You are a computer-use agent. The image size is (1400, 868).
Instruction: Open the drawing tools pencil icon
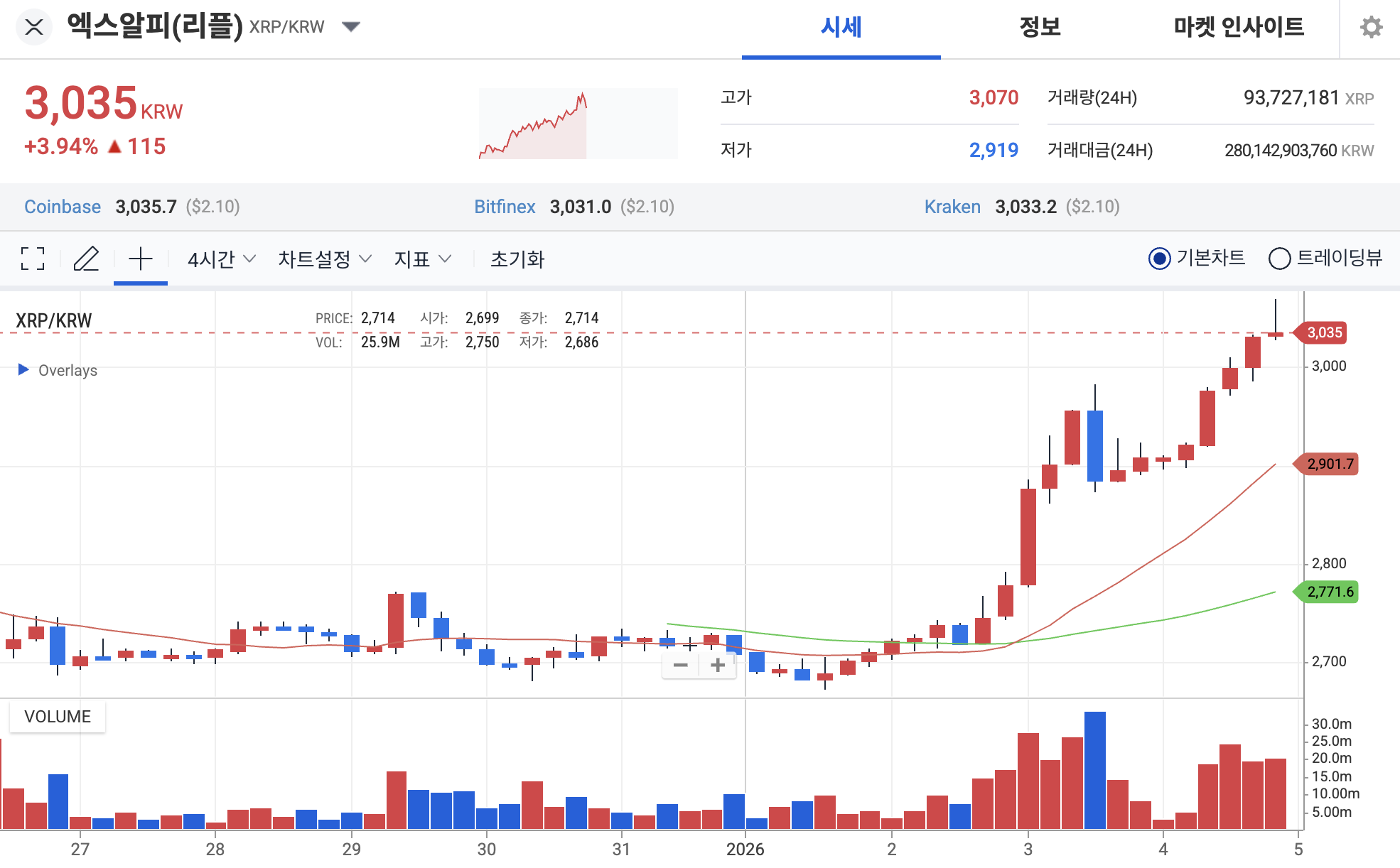point(87,259)
